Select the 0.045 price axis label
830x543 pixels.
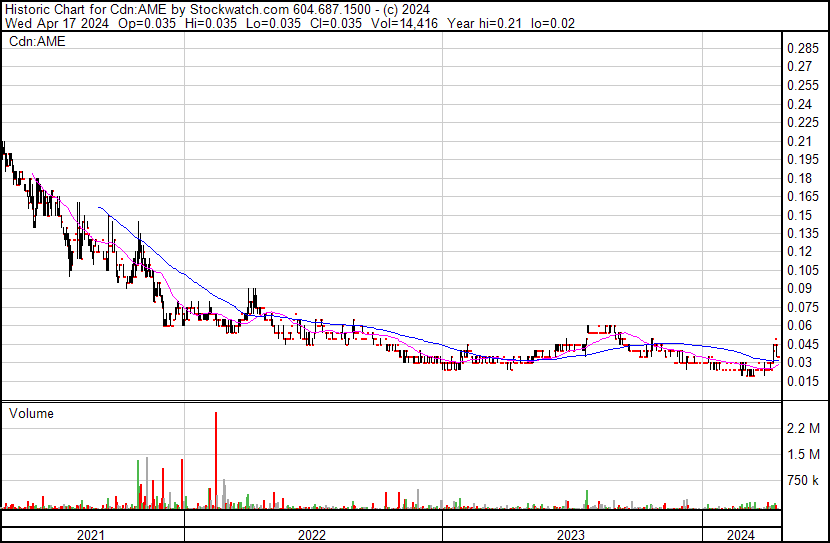803,344
